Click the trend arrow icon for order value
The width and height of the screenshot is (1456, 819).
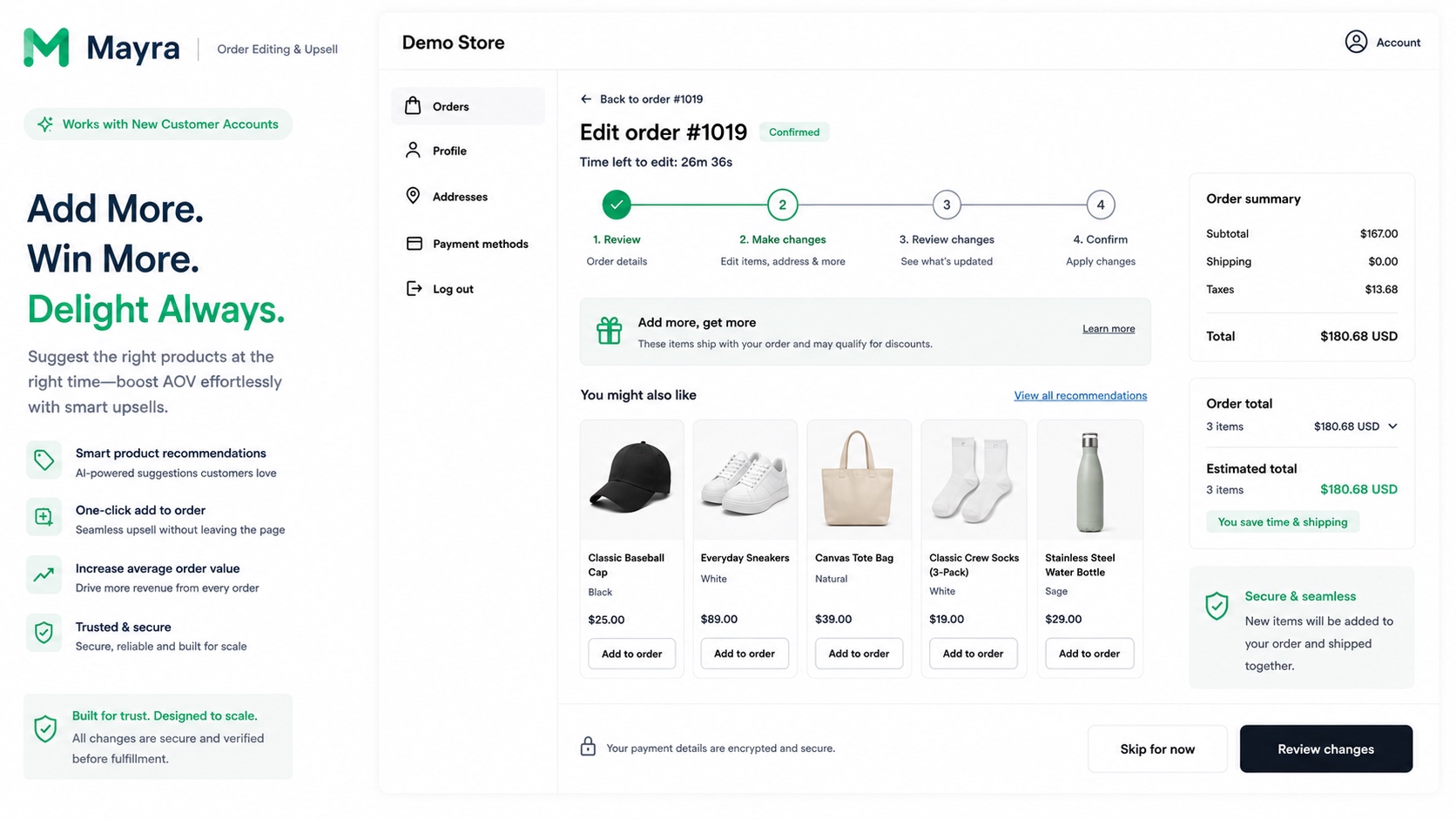tap(44, 574)
